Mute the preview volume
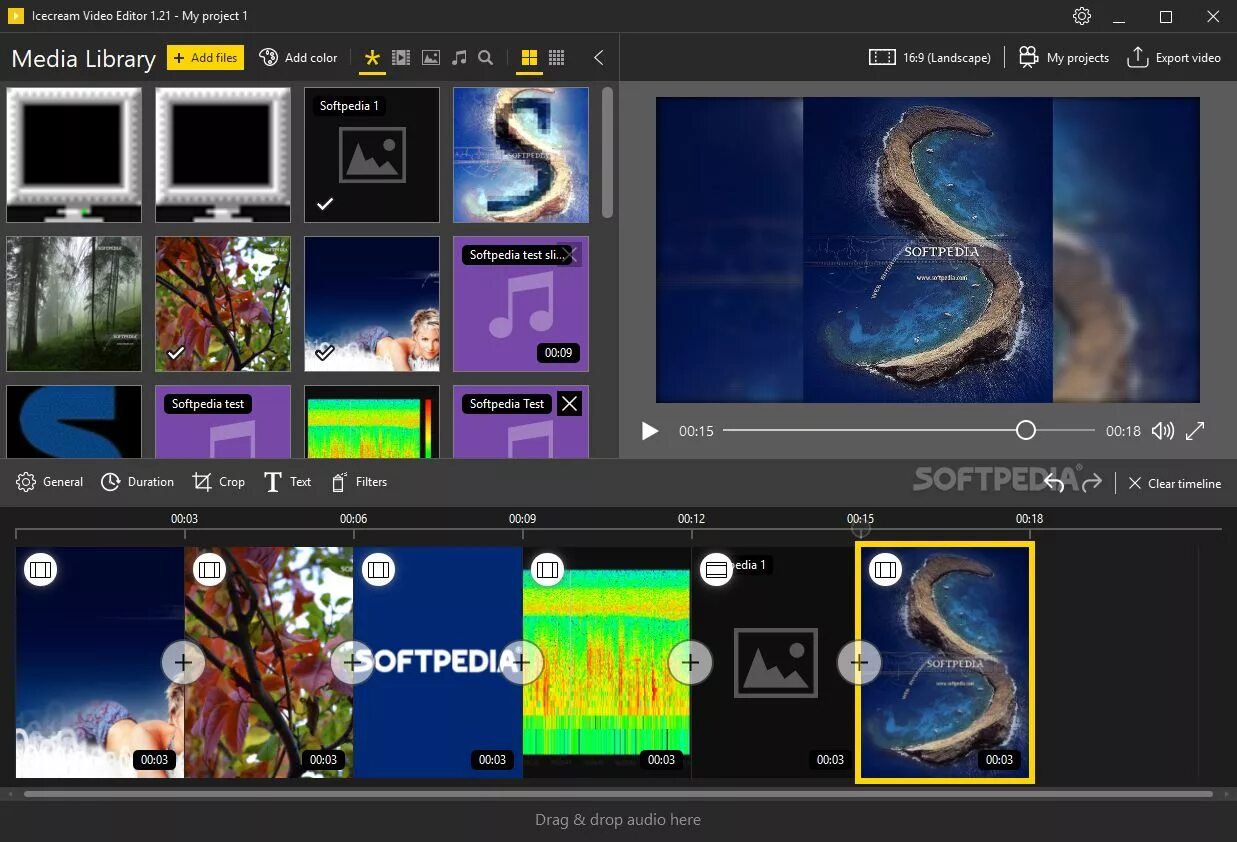1237x842 pixels. (x=1162, y=431)
